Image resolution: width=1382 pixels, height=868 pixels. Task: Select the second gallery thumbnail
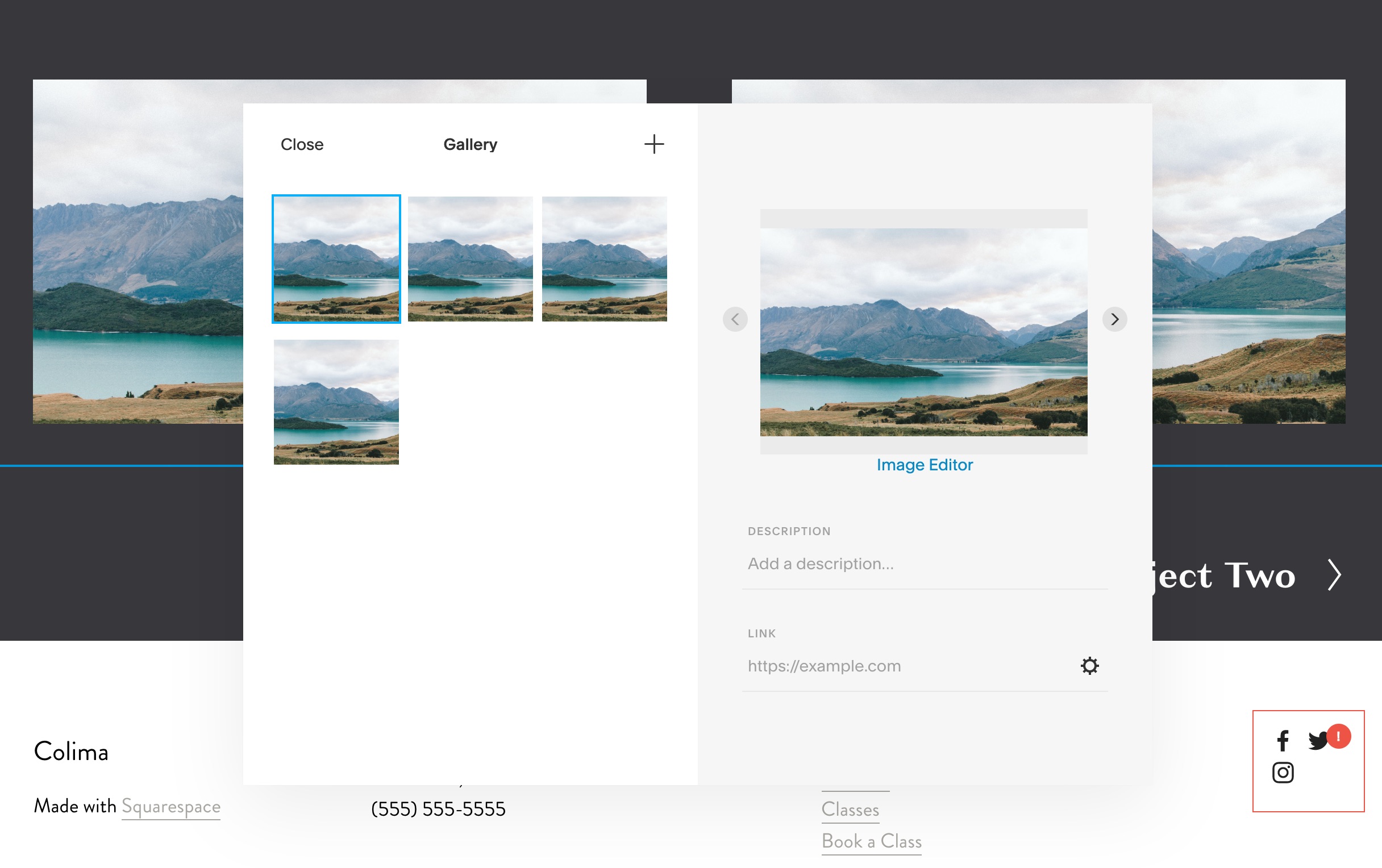point(470,258)
